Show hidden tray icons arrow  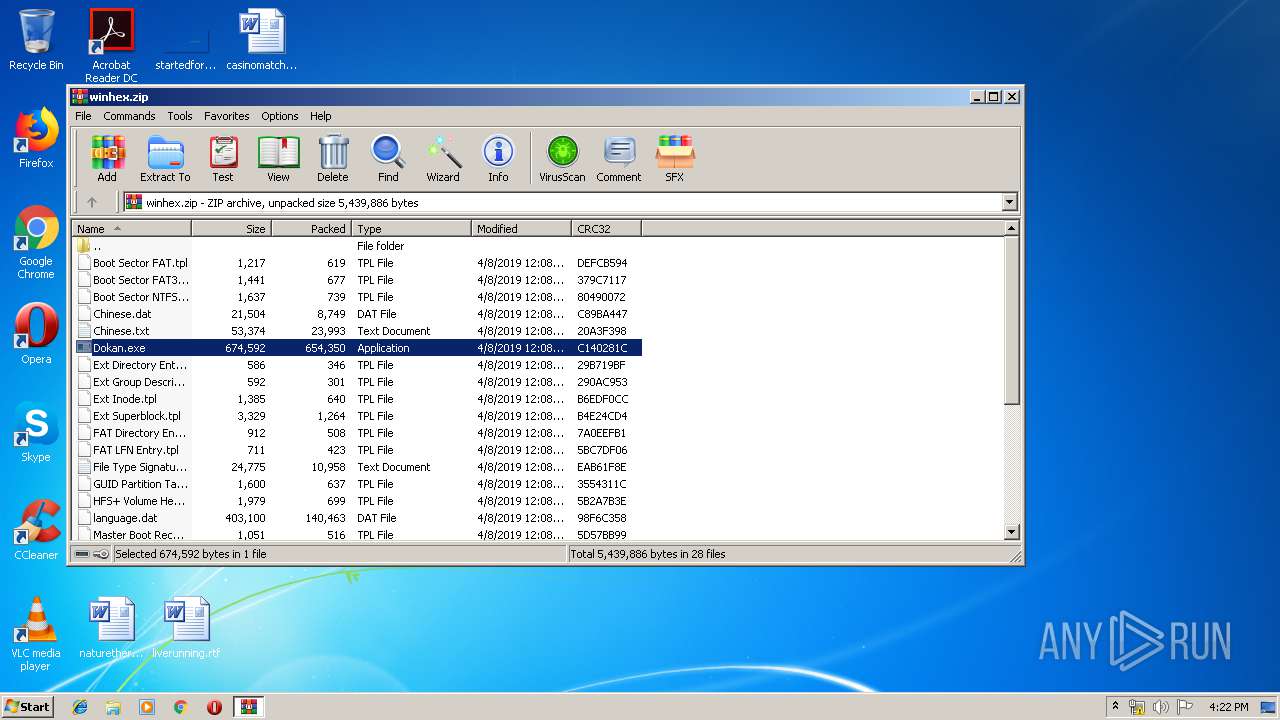pyautogui.click(x=1116, y=707)
